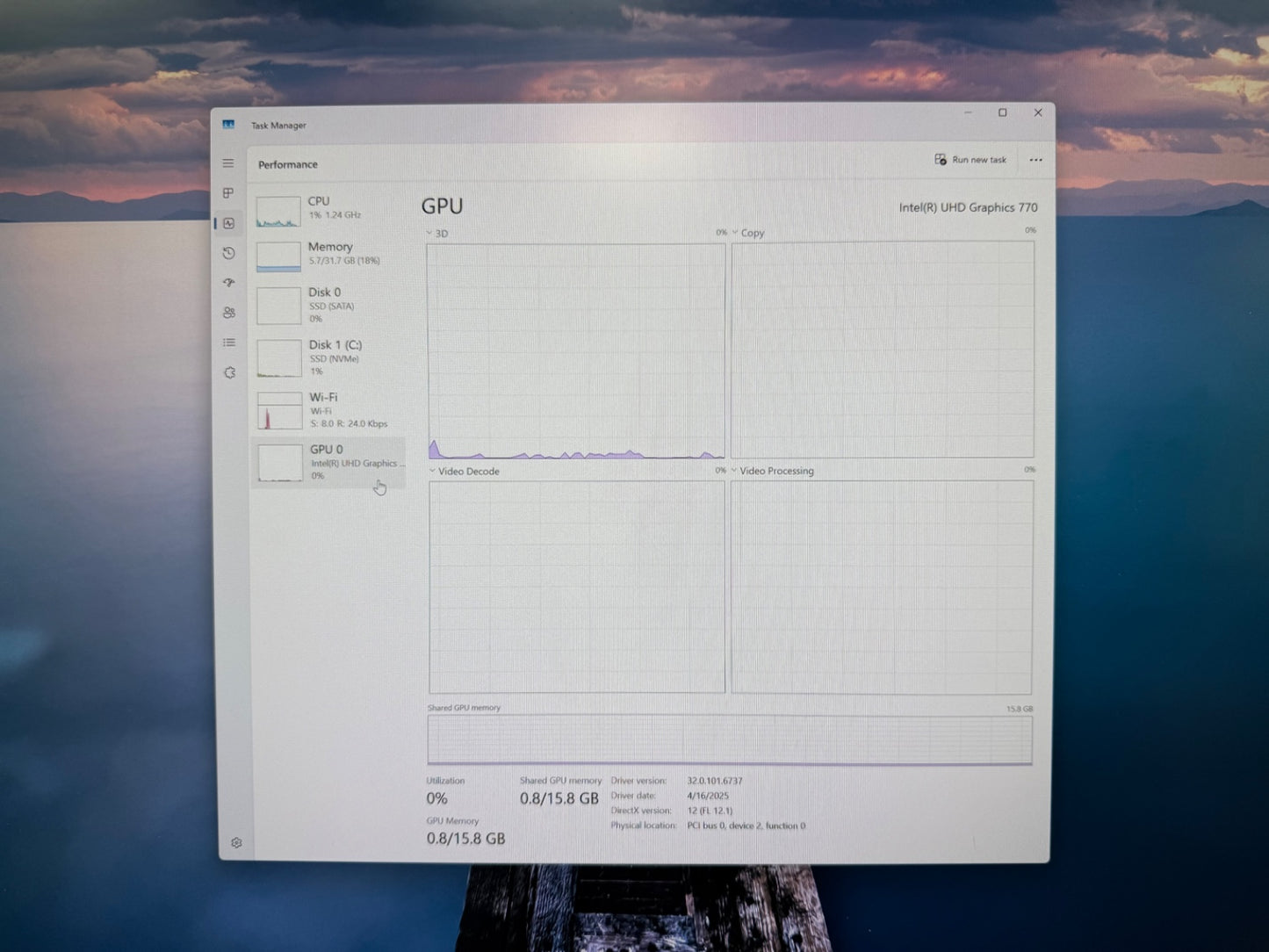Image resolution: width=1269 pixels, height=952 pixels.
Task: Select the Performance page icon in sidebar
Action: [229, 224]
